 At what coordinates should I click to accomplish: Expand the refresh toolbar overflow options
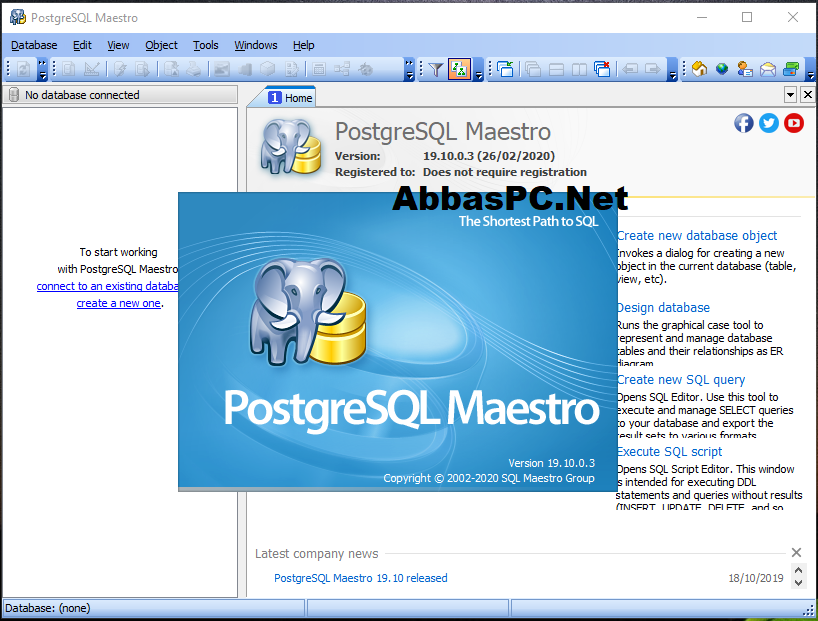coord(42,69)
